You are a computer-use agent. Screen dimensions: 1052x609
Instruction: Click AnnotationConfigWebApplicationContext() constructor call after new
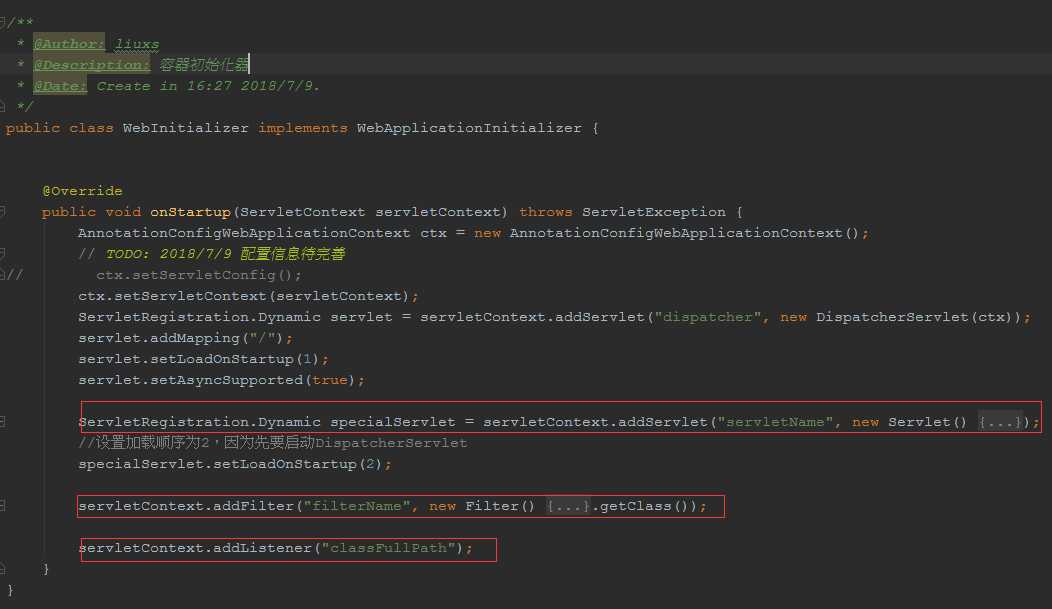coord(684,233)
